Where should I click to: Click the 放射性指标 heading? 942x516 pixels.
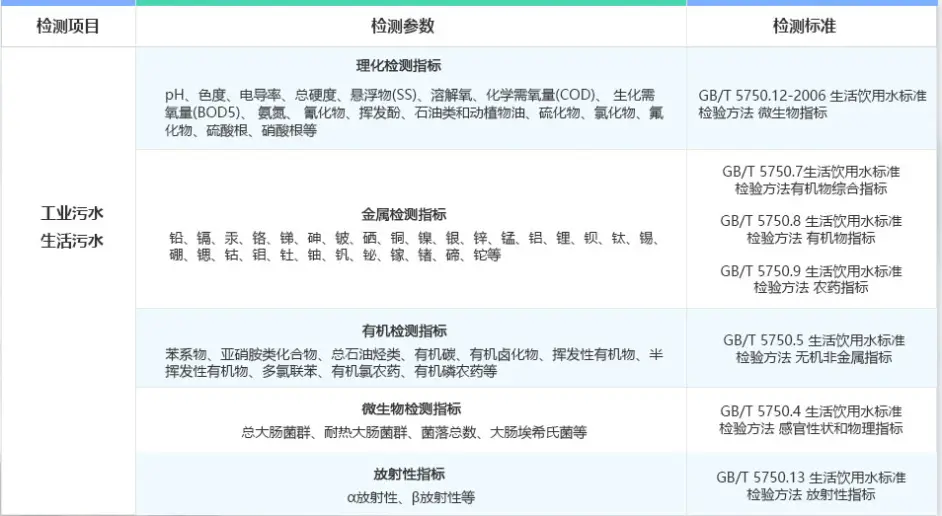(x=409, y=474)
